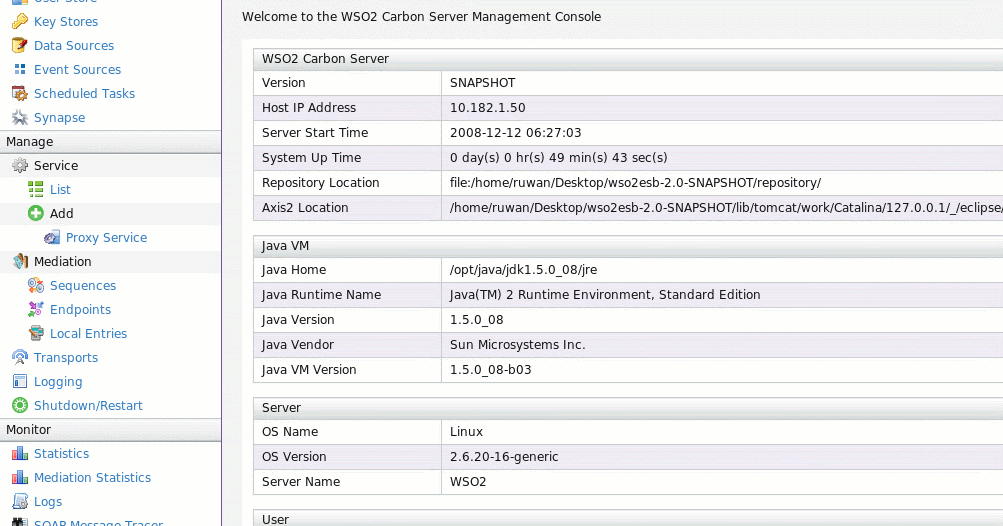
Task: Open the Logs viewer link
Action: pyautogui.click(x=48, y=502)
